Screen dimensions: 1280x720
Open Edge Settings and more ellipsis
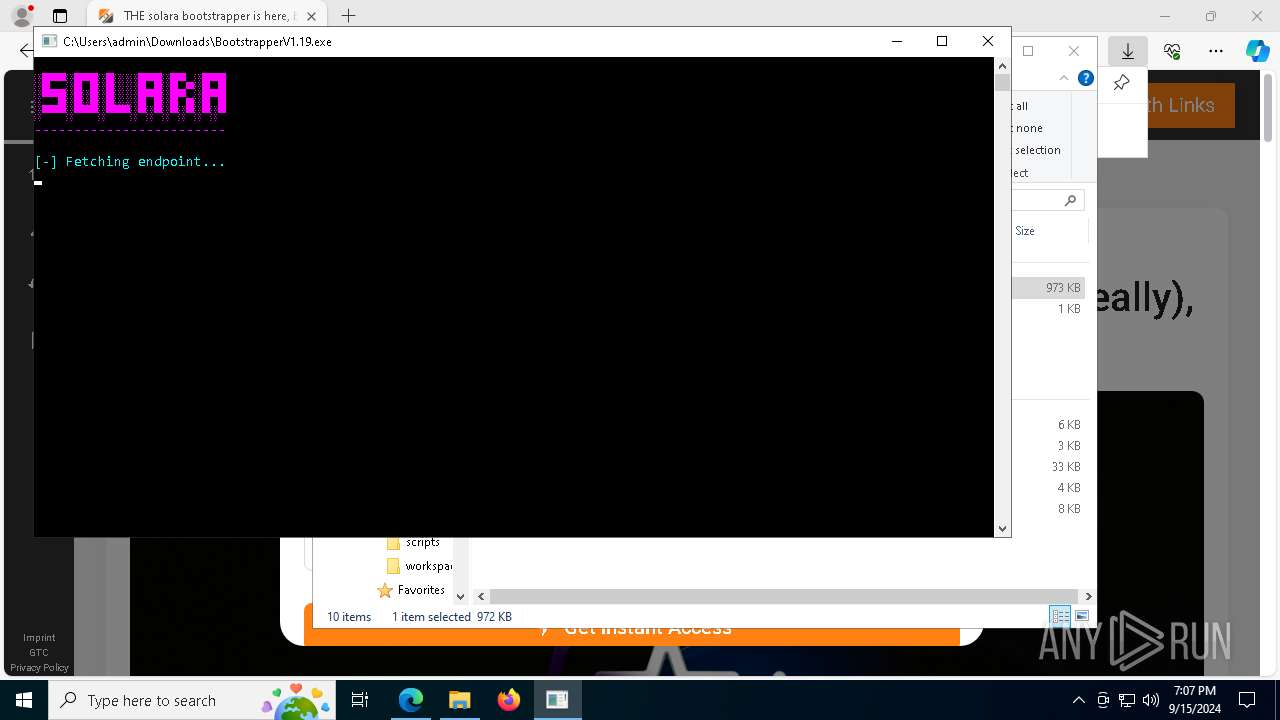click(x=1216, y=51)
